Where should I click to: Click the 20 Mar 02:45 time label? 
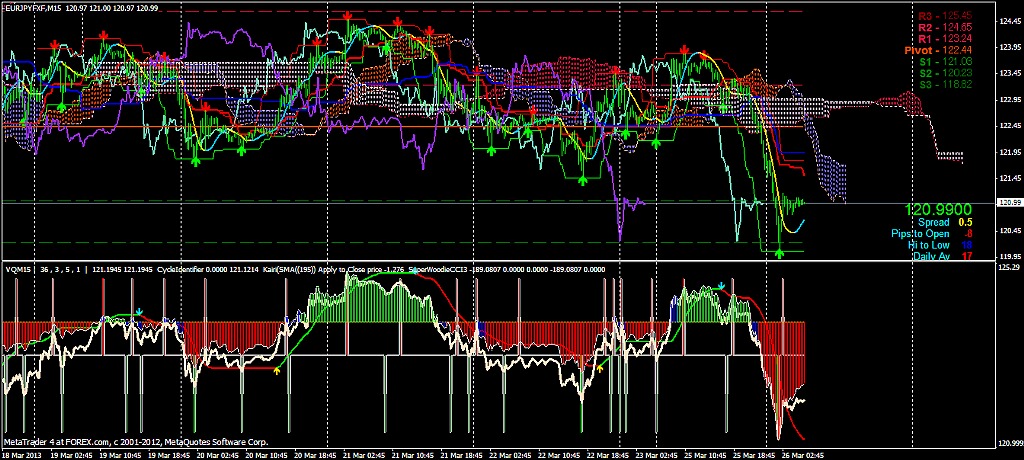[x=219, y=455]
